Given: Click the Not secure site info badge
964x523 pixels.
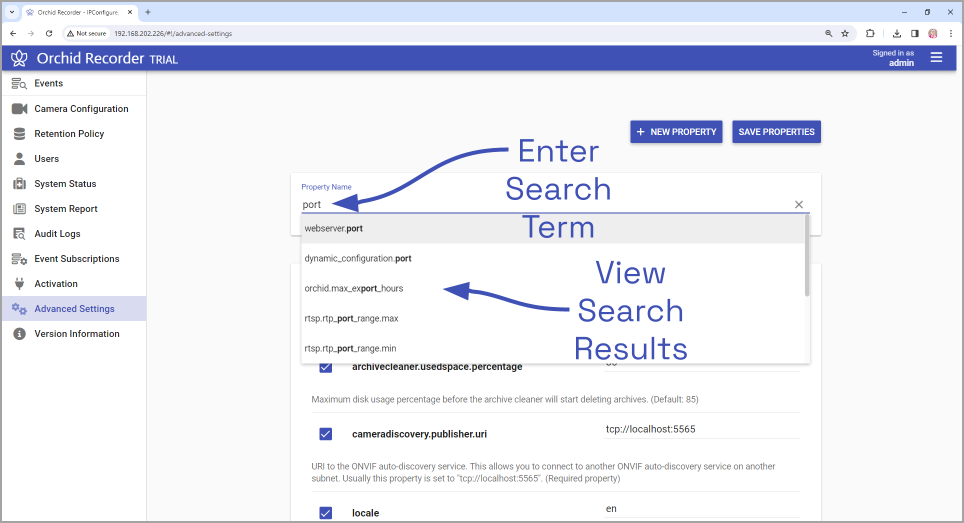Looking at the screenshot, I should 87,33.
